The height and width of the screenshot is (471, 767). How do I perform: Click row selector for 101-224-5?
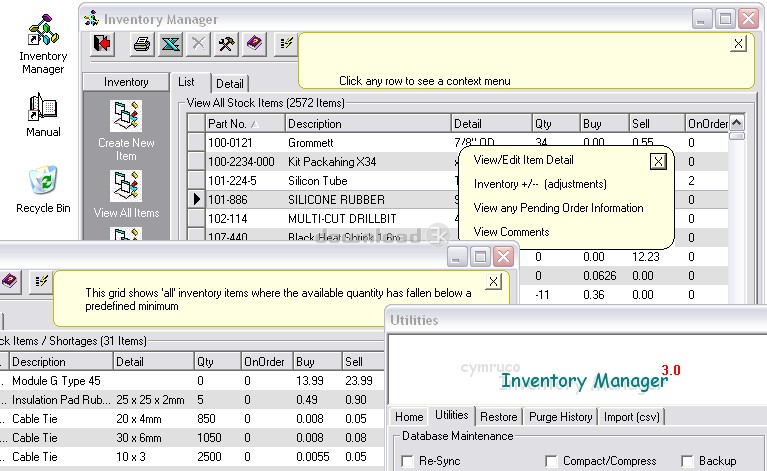click(197, 180)
